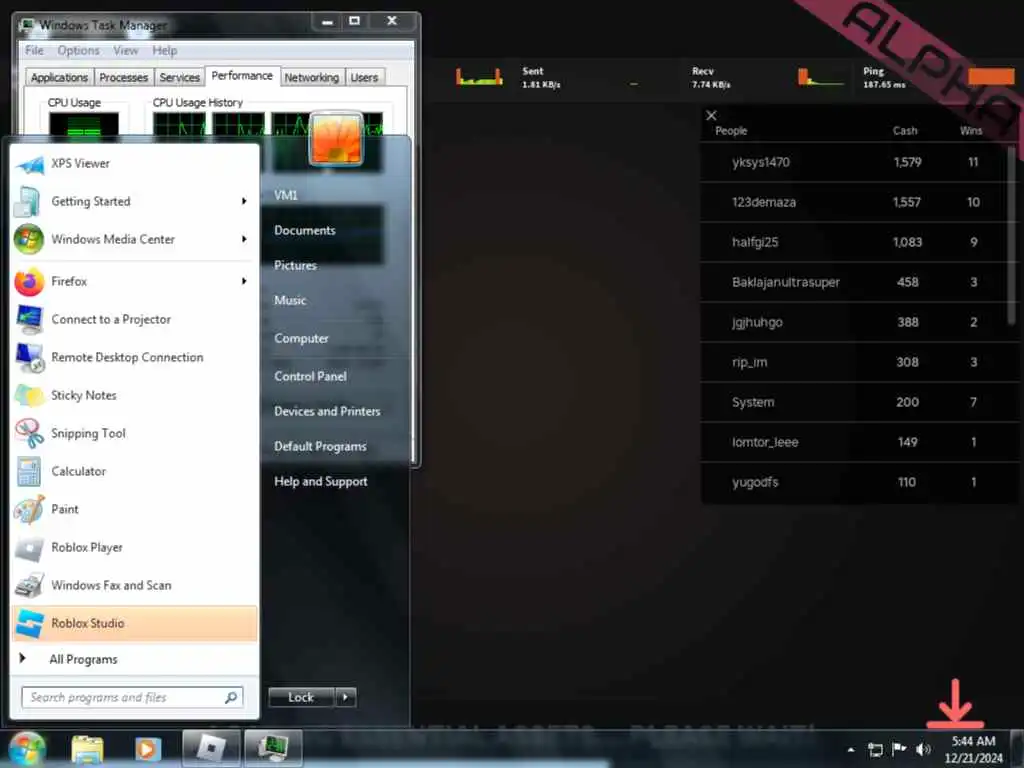
Task: Click the taskbar clock showing 5:44 AM
Action: pos(973,749)
